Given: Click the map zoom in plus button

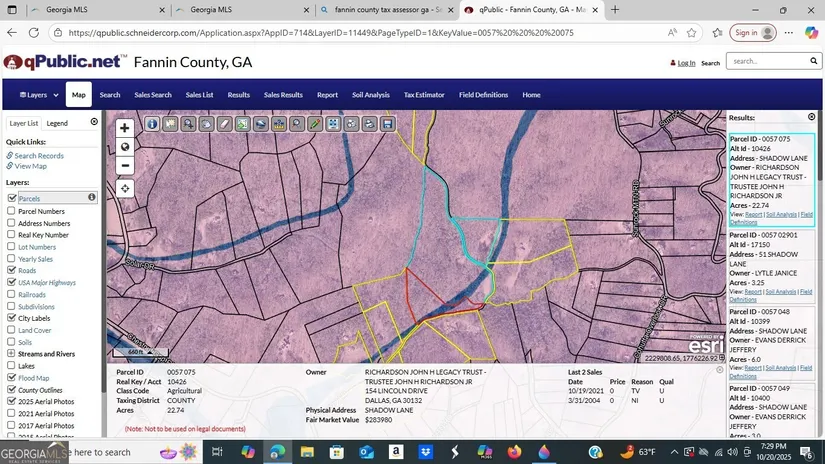Looking at the screenshot, I should pyautogui.click(x=125, y=128).
